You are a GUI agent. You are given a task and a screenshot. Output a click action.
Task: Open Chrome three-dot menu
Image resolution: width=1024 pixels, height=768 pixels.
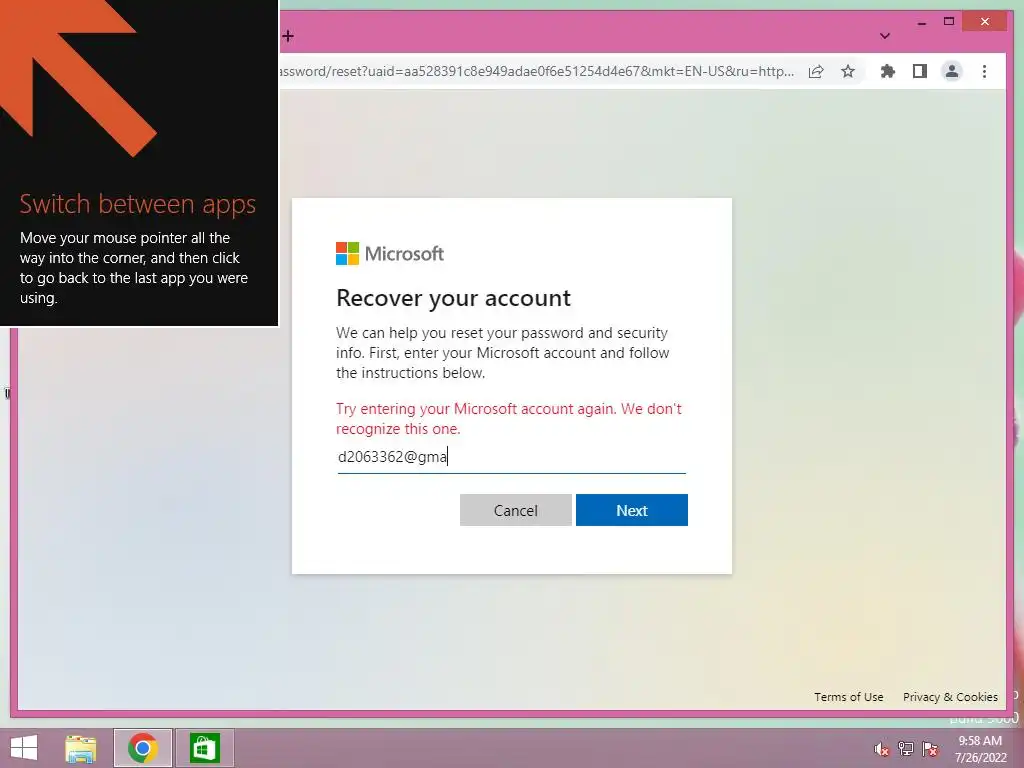point(984,71)
